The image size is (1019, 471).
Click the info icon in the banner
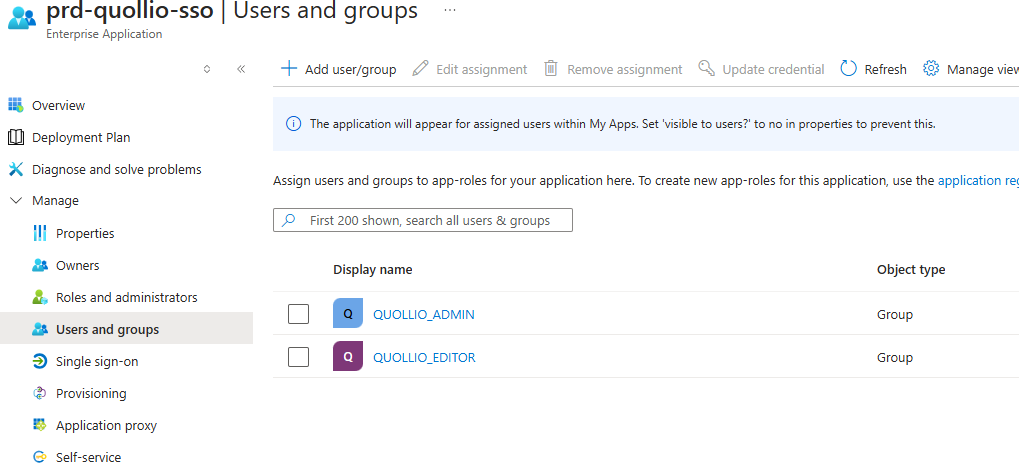[294, 123]
